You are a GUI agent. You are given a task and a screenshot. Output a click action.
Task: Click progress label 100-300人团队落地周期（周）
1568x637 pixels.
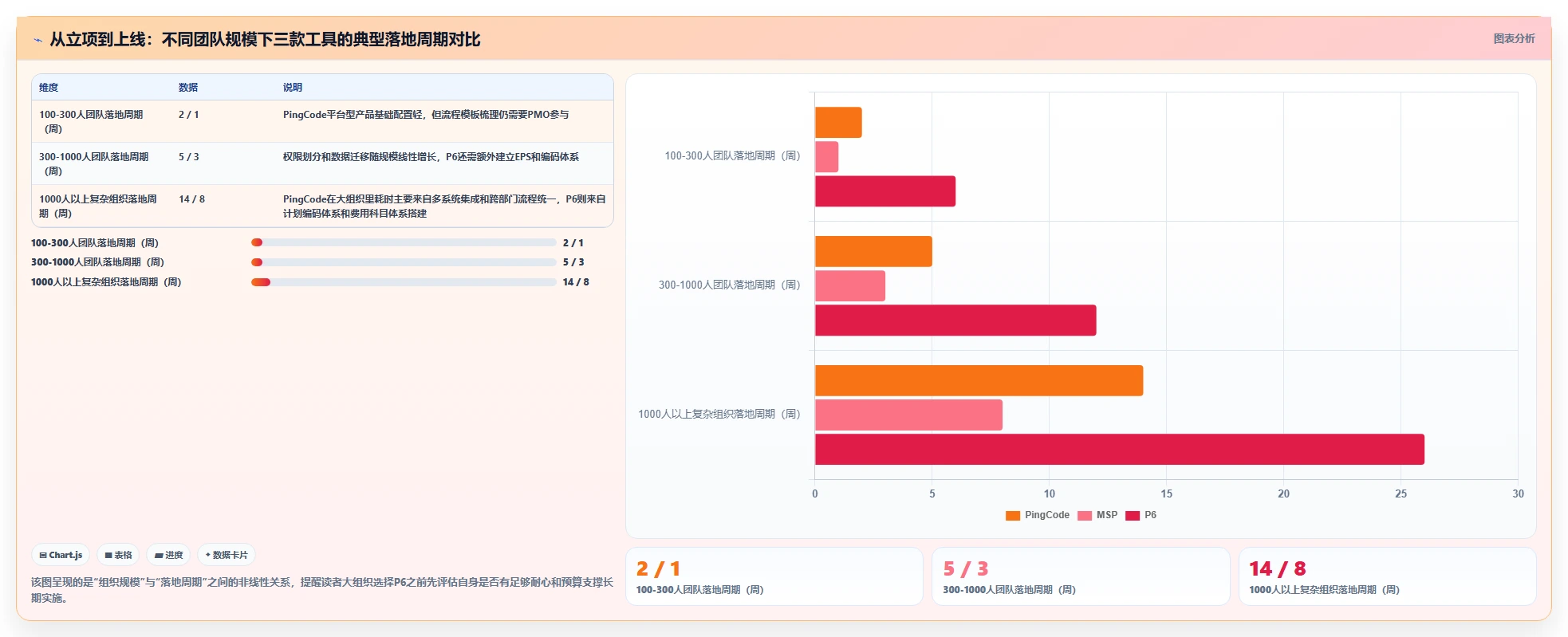[95, 243]
